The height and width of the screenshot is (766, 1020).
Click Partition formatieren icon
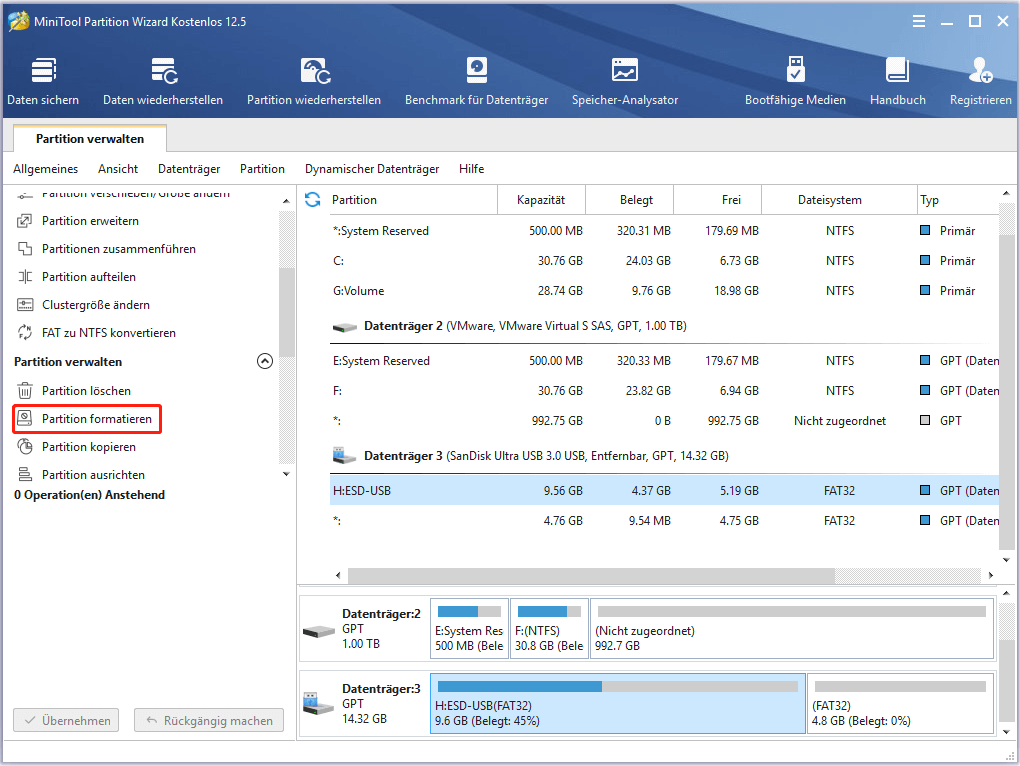[x=25, y=419]
